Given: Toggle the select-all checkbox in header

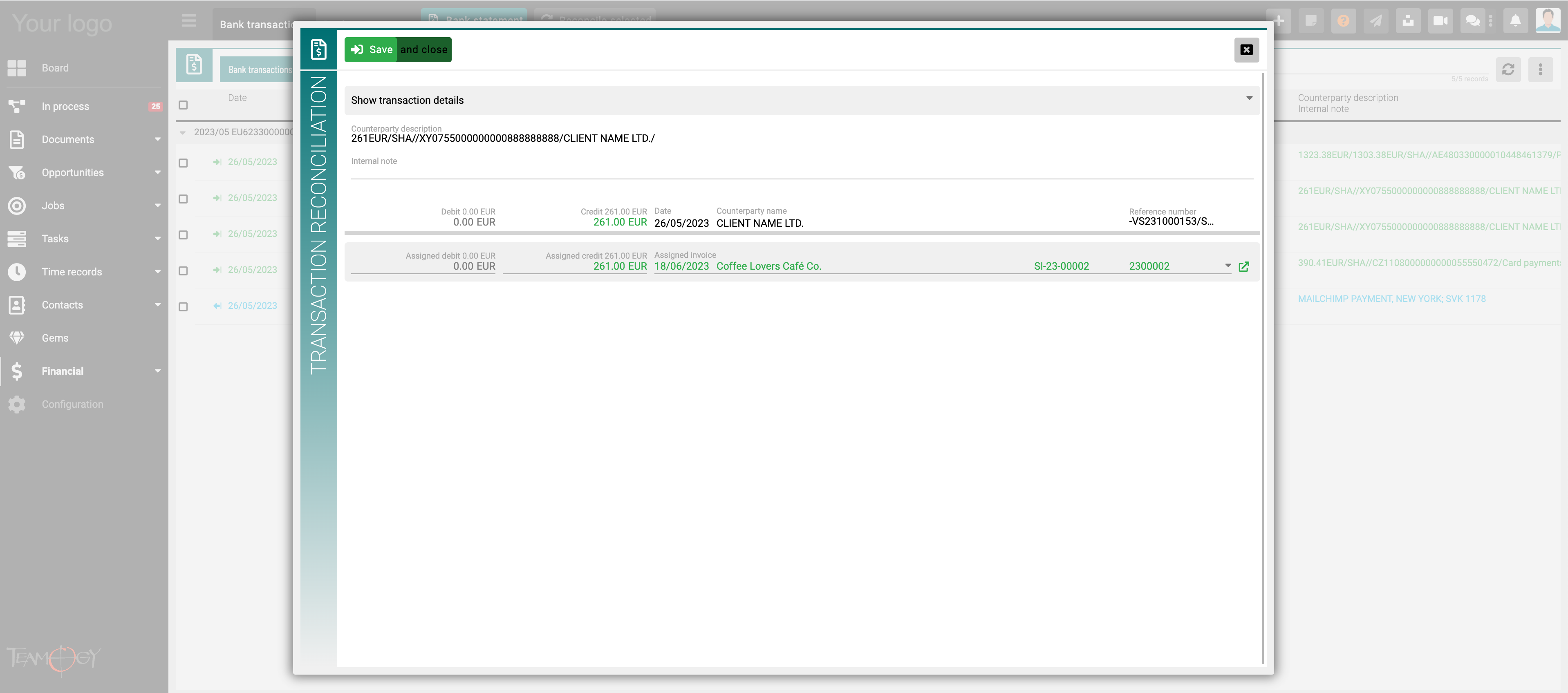Looking at the screenshot, I should coord(183,105).
